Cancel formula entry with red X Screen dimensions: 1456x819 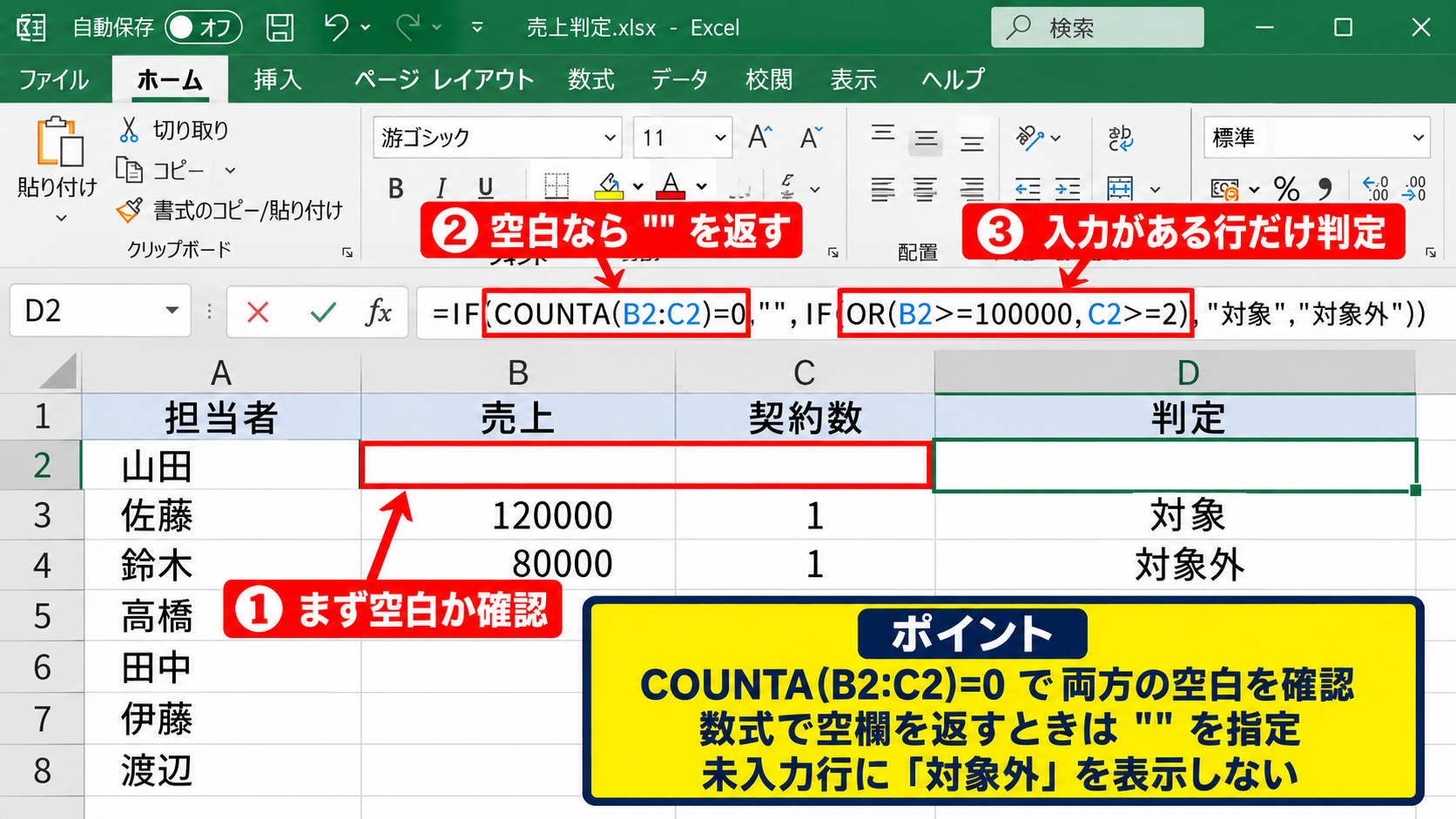pos(258,312)
